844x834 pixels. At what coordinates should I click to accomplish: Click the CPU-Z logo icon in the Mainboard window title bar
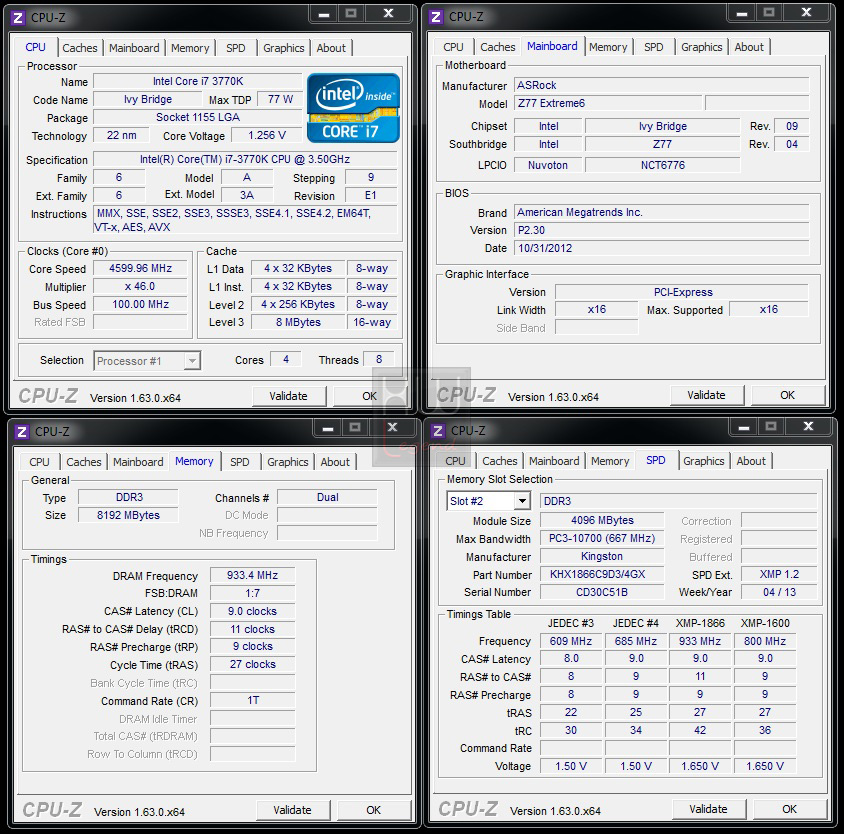[x=436, y=17]
